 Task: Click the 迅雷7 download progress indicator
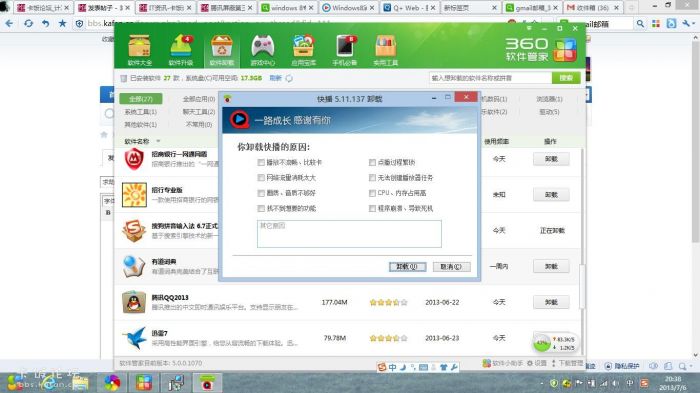pyautogui.click(x=554, y=343)
